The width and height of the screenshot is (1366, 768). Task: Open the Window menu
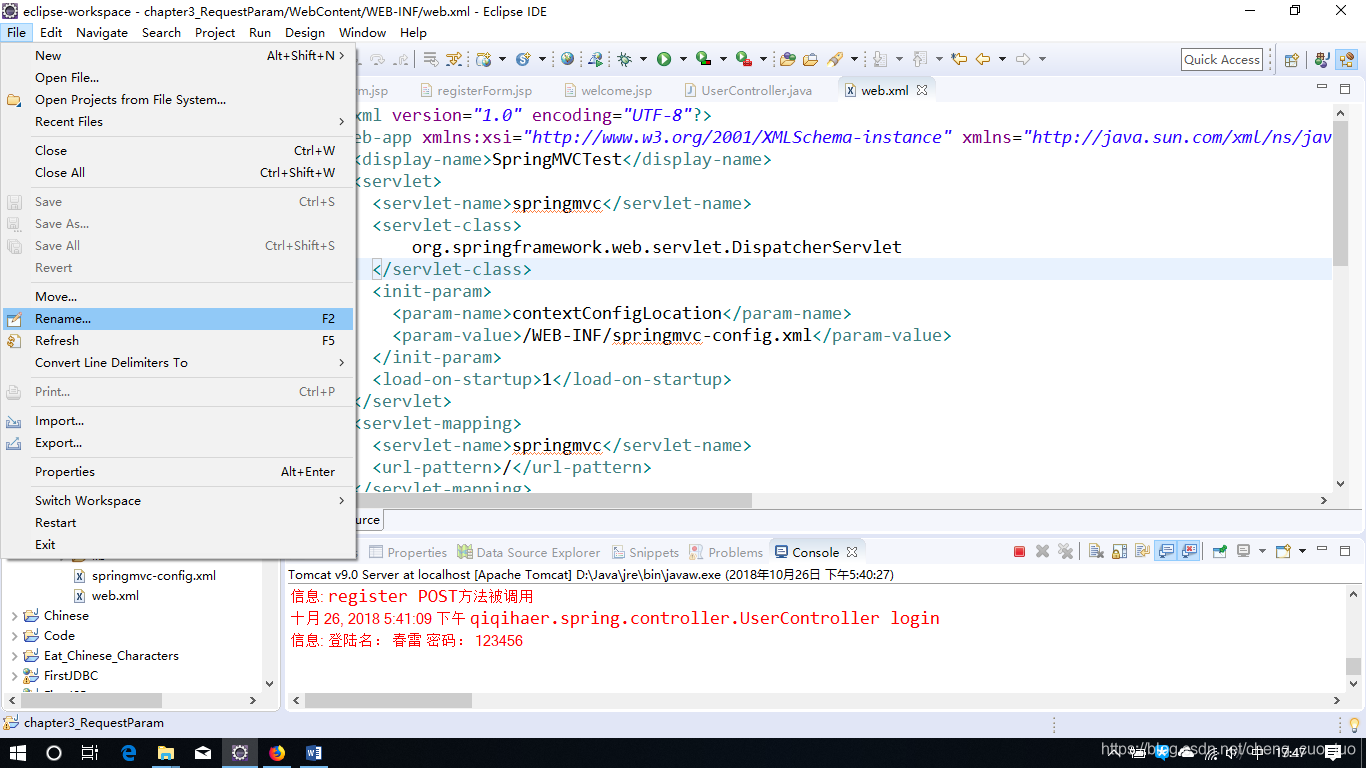pyautogui.click(x=362, y=32)
